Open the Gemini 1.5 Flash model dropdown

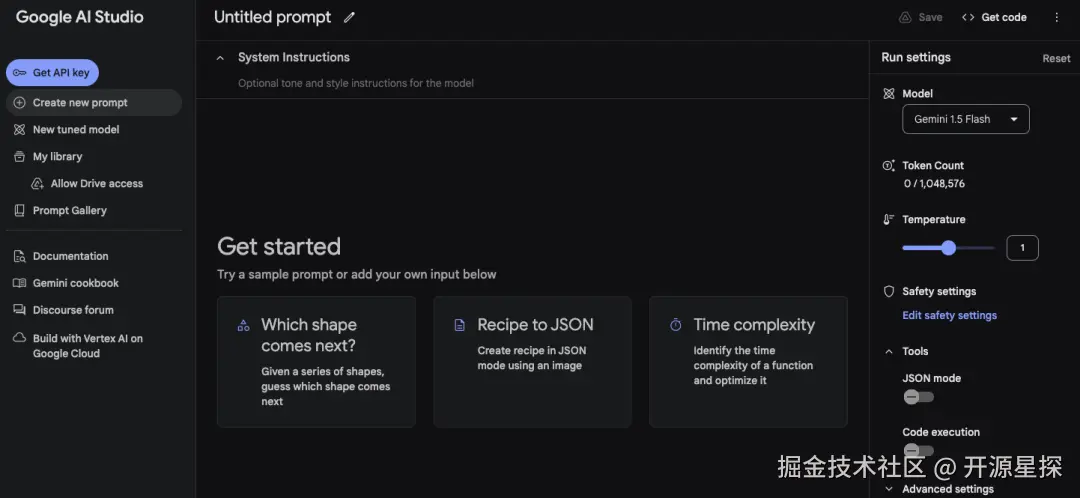pos(965,119)
